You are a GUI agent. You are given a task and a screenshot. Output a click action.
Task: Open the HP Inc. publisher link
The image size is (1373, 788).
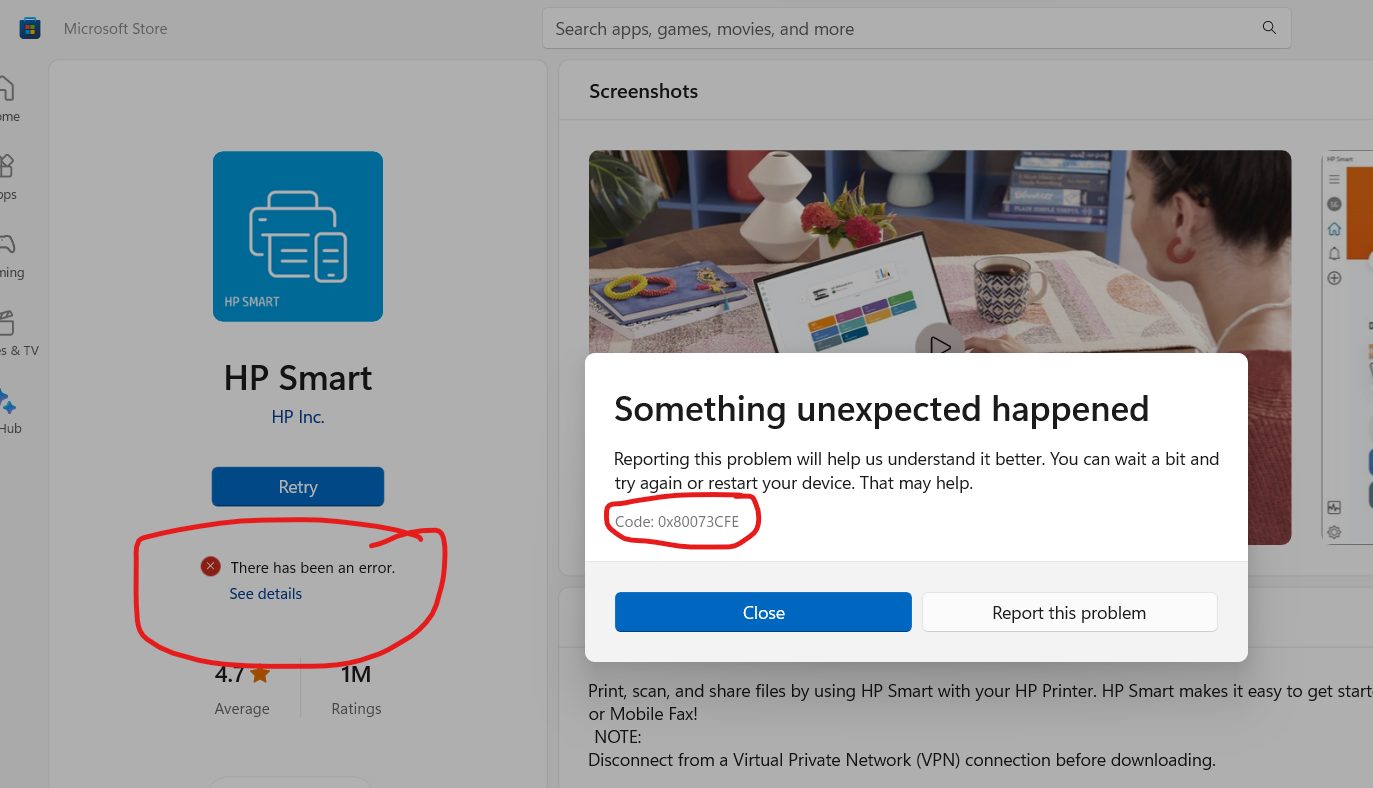click(298, 417)
